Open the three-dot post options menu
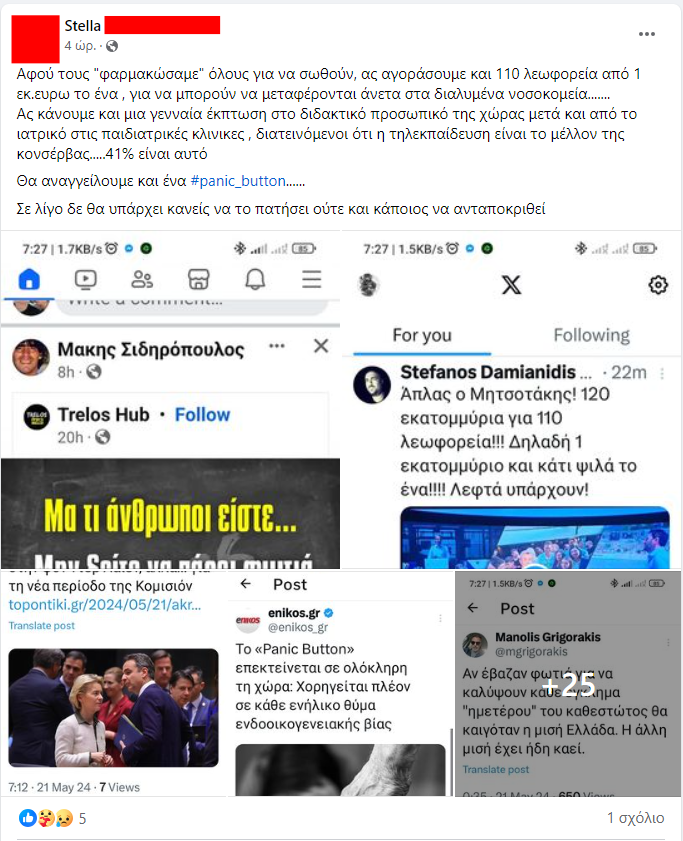 pyautogui.click(x=647, y=34)
